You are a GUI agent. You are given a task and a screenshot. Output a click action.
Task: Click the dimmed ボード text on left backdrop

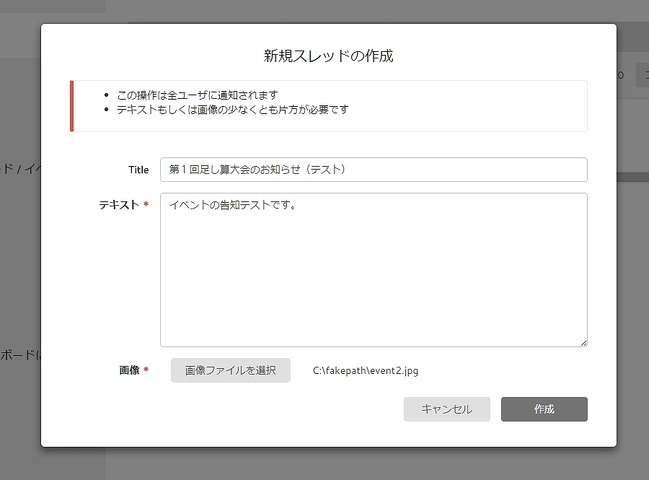20,355
